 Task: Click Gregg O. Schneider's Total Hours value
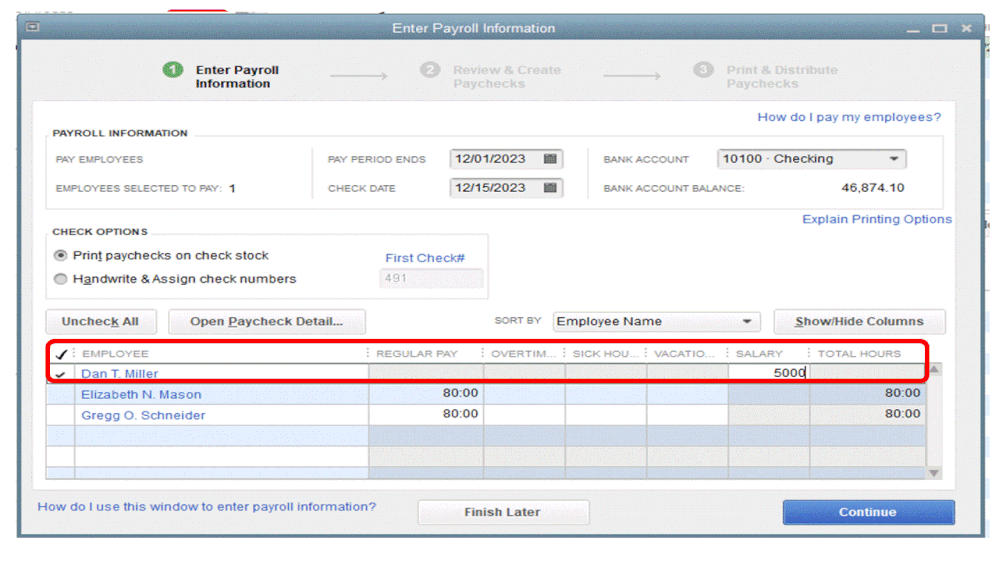coord(902,414)
